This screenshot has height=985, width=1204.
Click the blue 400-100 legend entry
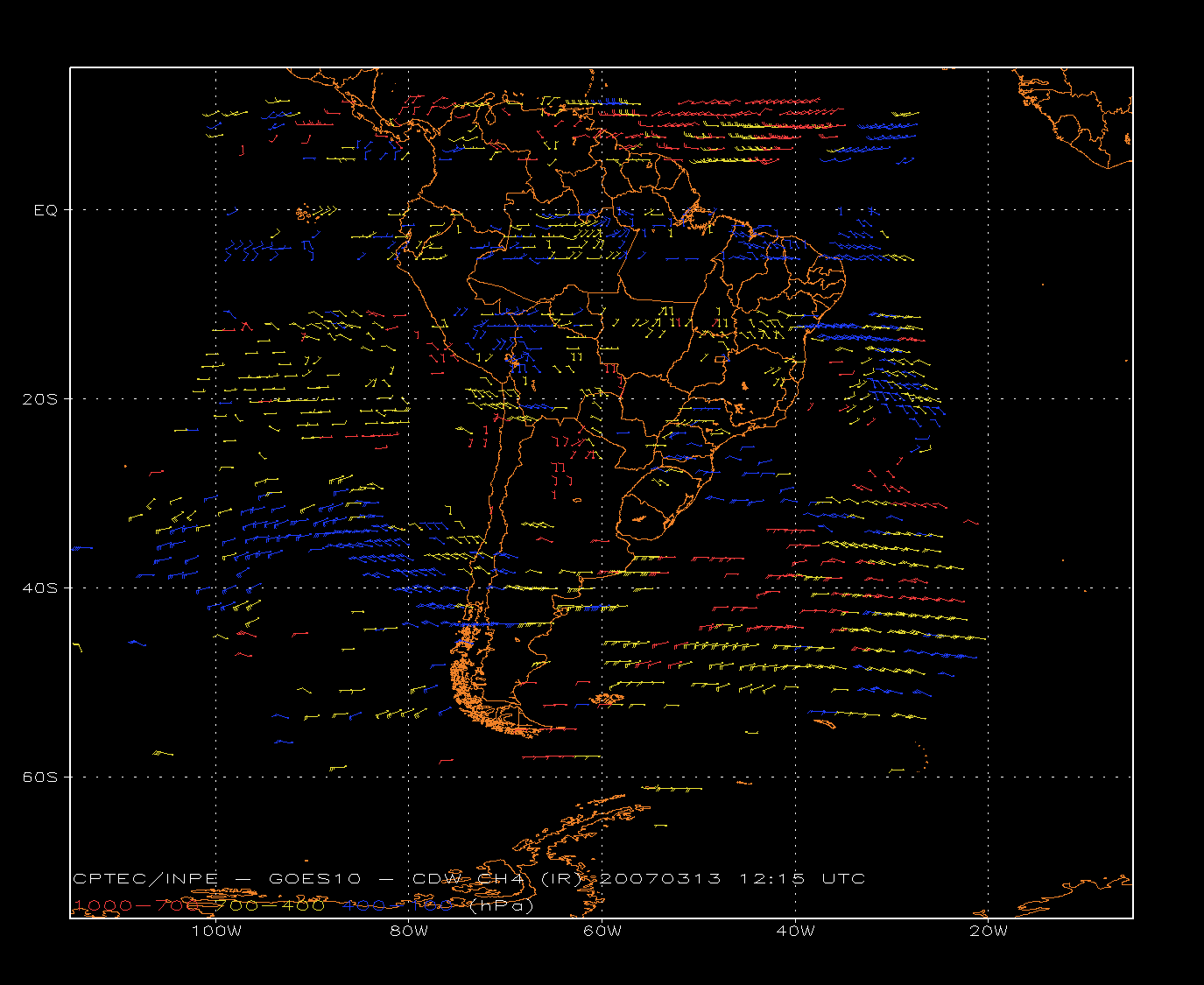click(x=398, y=905)
